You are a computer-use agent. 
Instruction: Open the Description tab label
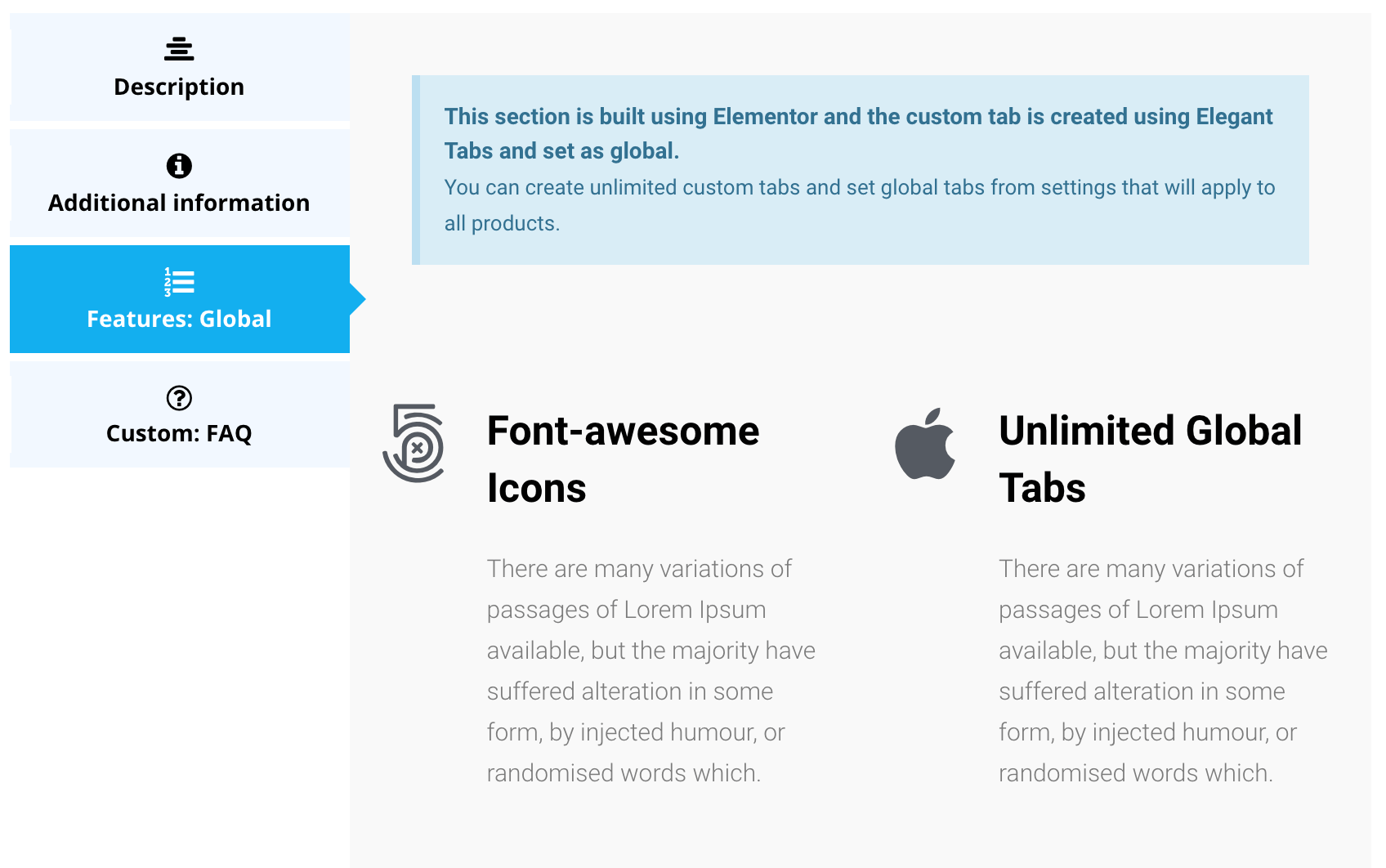179,87
